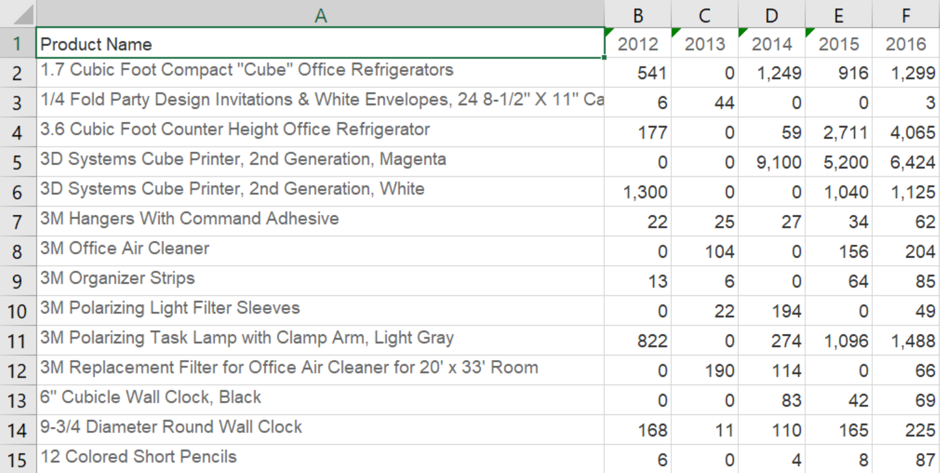Select the 4,065 value in column F

click(x=905, y=132)
